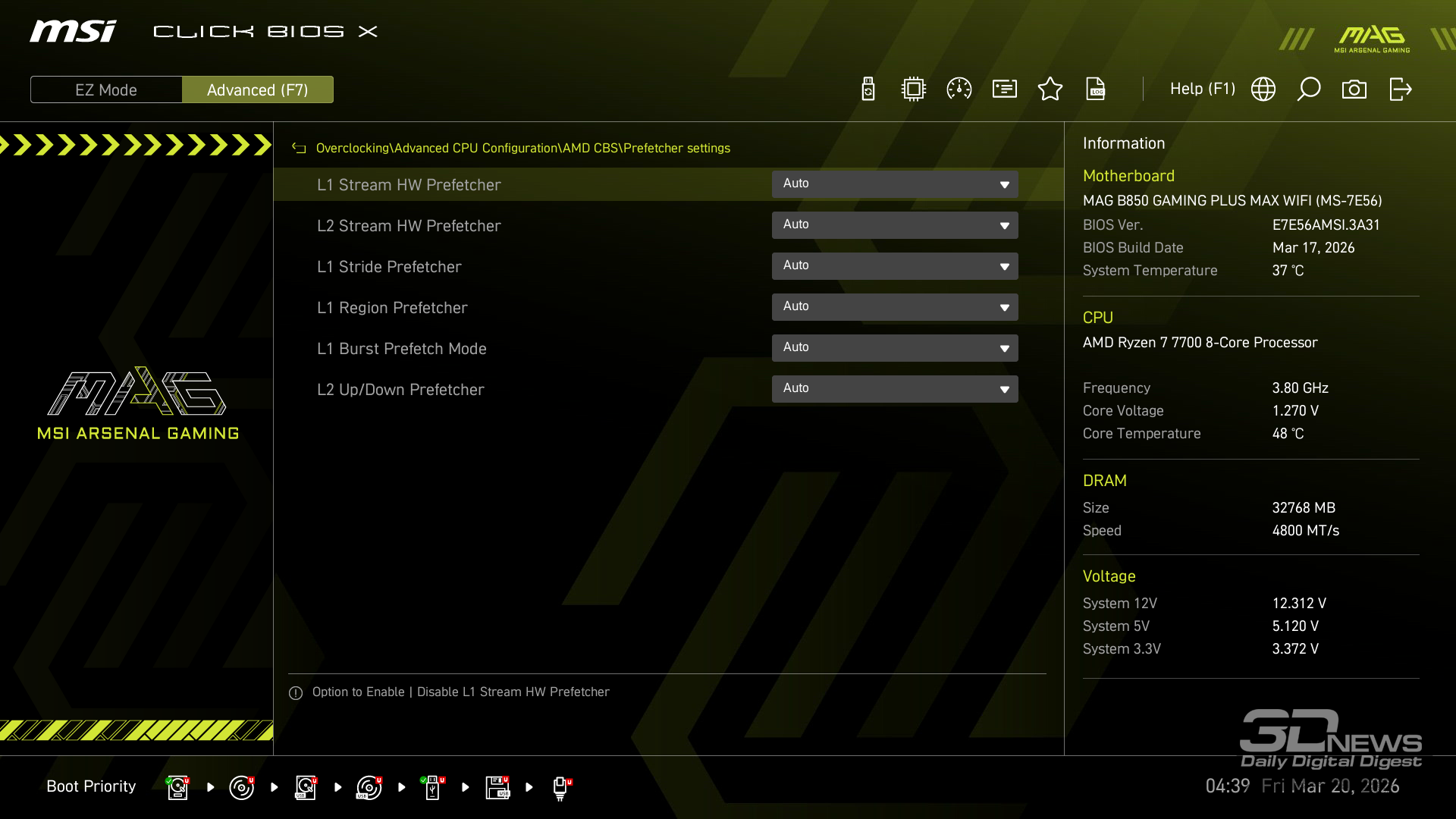Open the speedometer performance gauge icon
This screenshot has height=819, width=1456.
click(959, 89)
